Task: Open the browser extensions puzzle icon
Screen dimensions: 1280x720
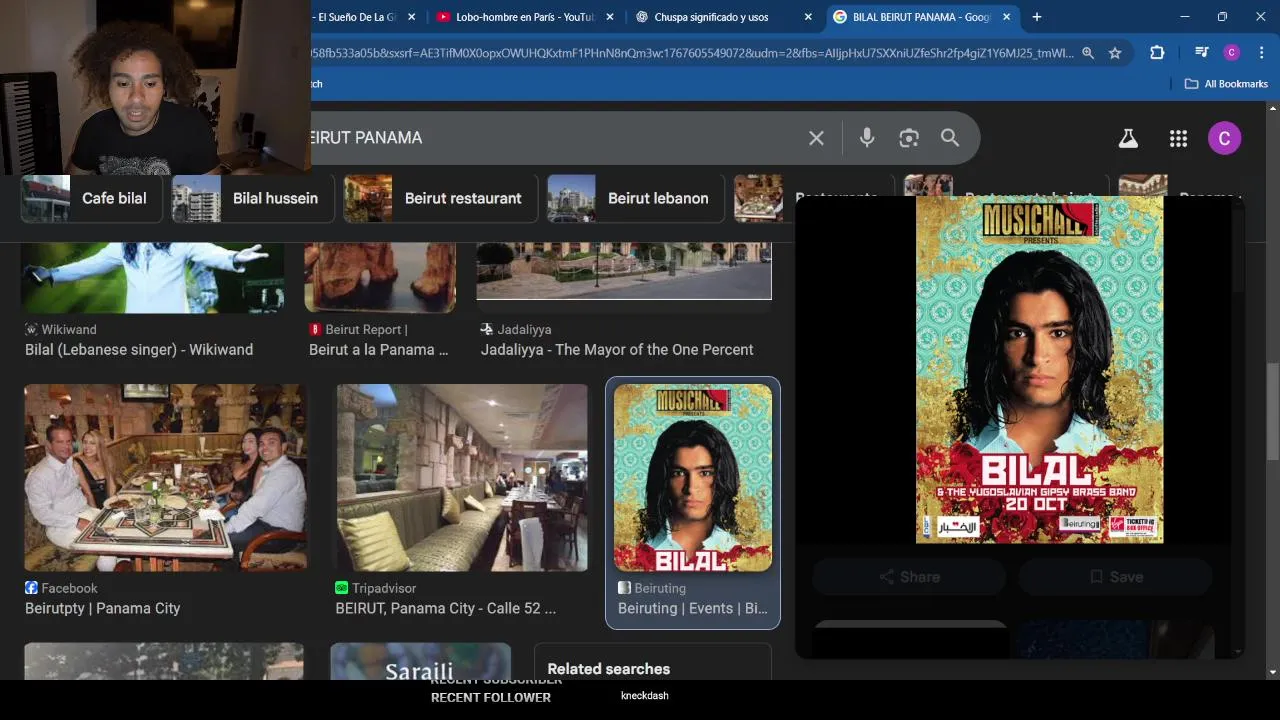Action: 1157,53
